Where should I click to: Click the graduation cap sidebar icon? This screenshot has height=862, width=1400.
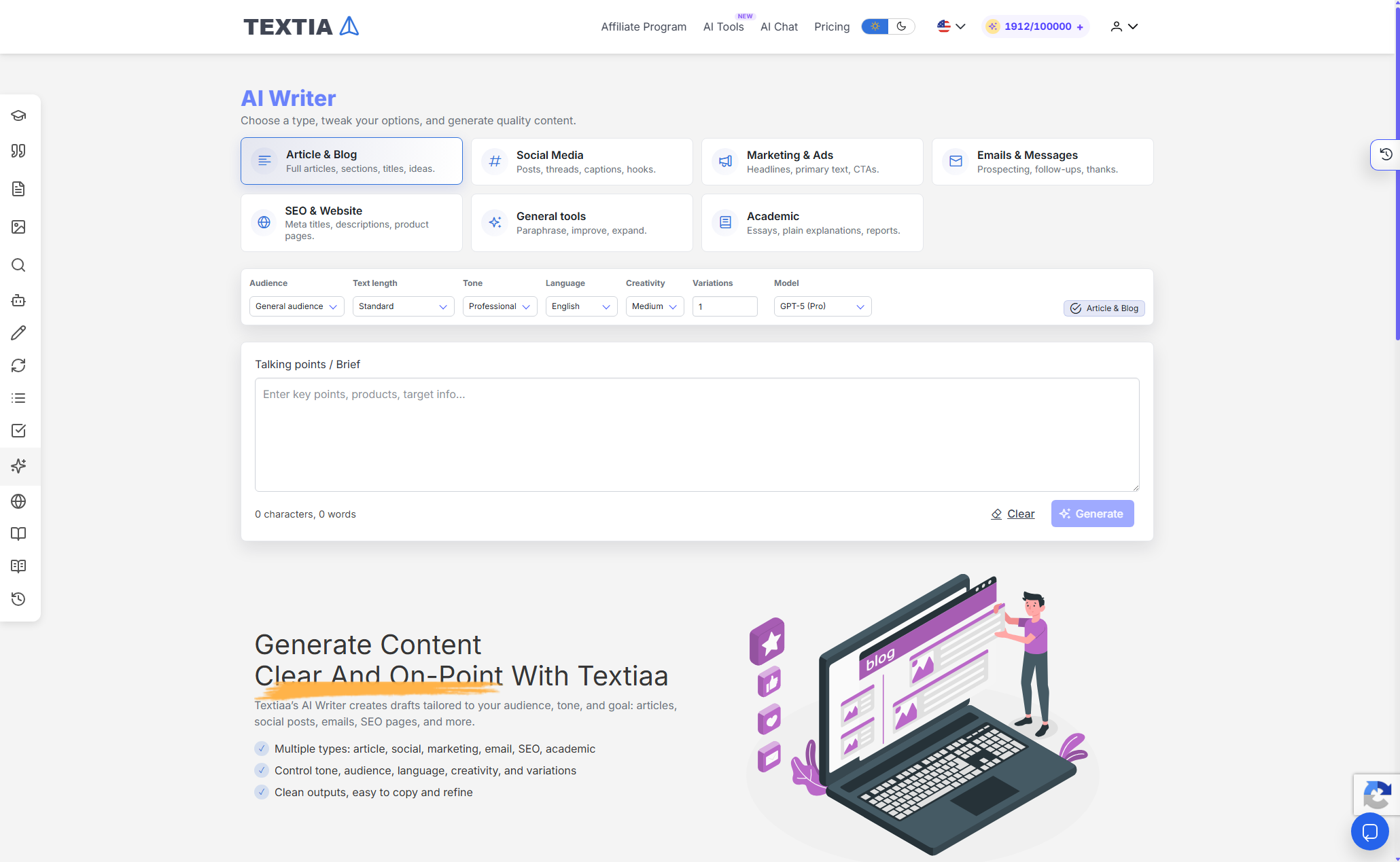(18, 115)
